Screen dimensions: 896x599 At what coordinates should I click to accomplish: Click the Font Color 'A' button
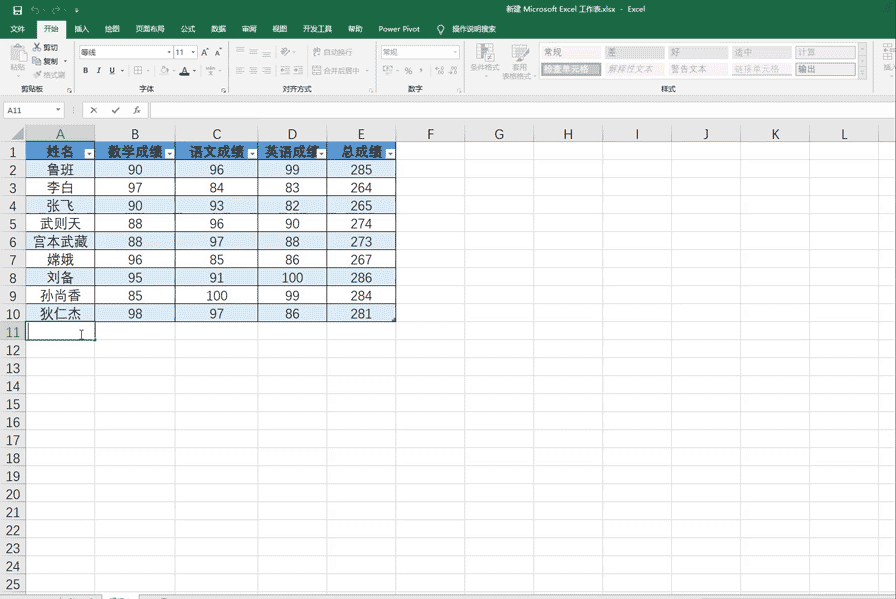(x=184, y=71)
